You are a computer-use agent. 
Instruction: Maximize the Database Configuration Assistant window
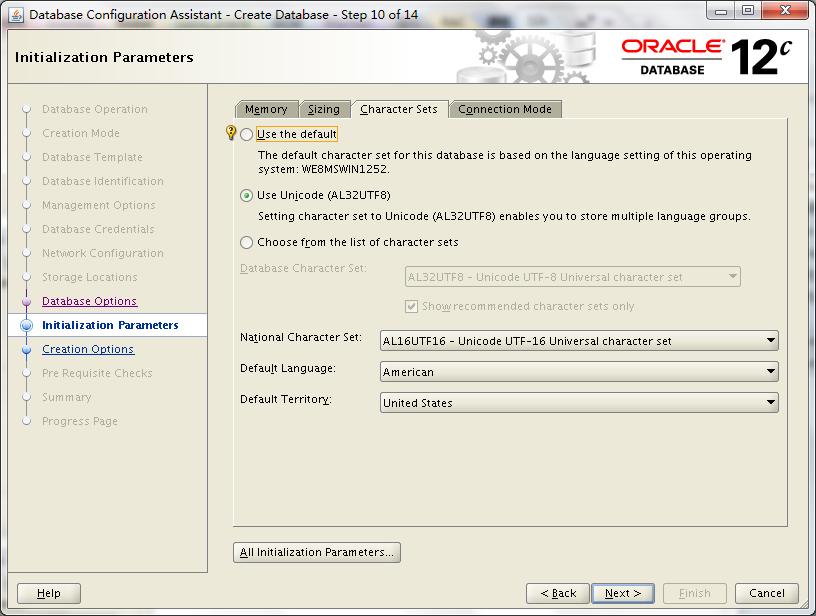(x=748, y=11)
